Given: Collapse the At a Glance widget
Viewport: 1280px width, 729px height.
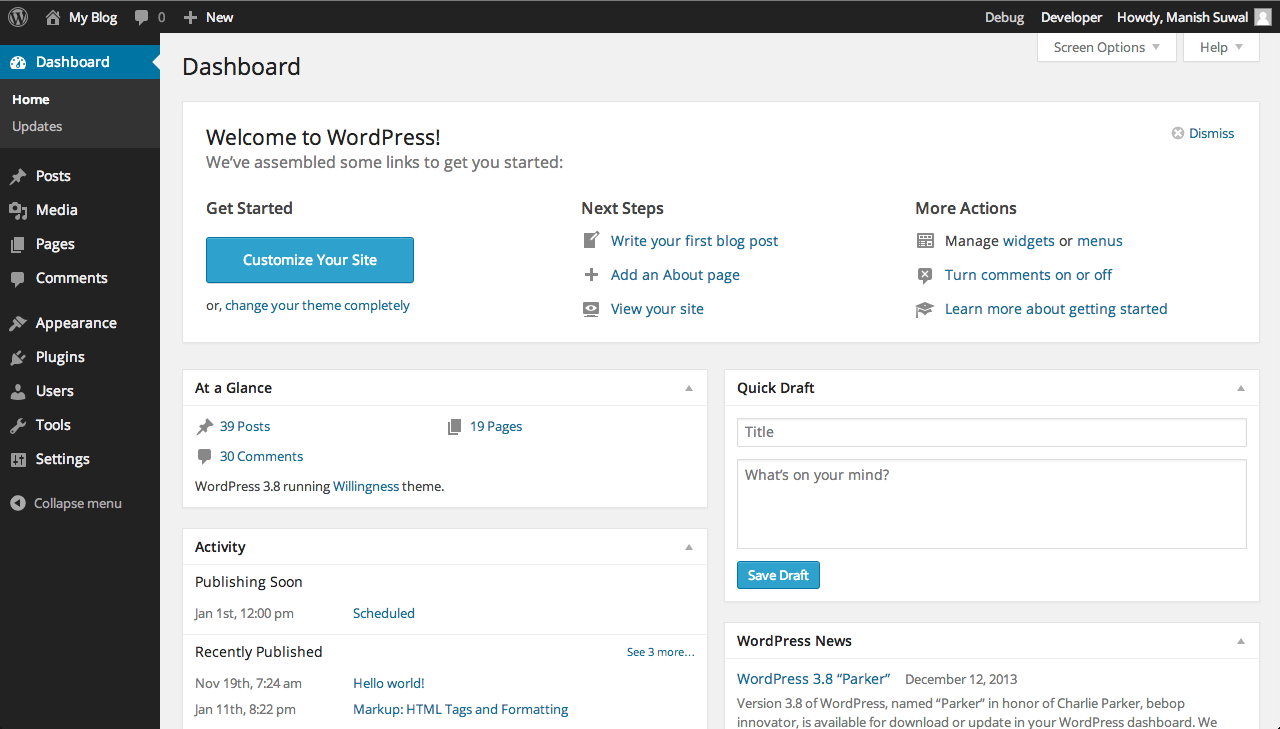Looking at the screenshot, I should 689,388.
